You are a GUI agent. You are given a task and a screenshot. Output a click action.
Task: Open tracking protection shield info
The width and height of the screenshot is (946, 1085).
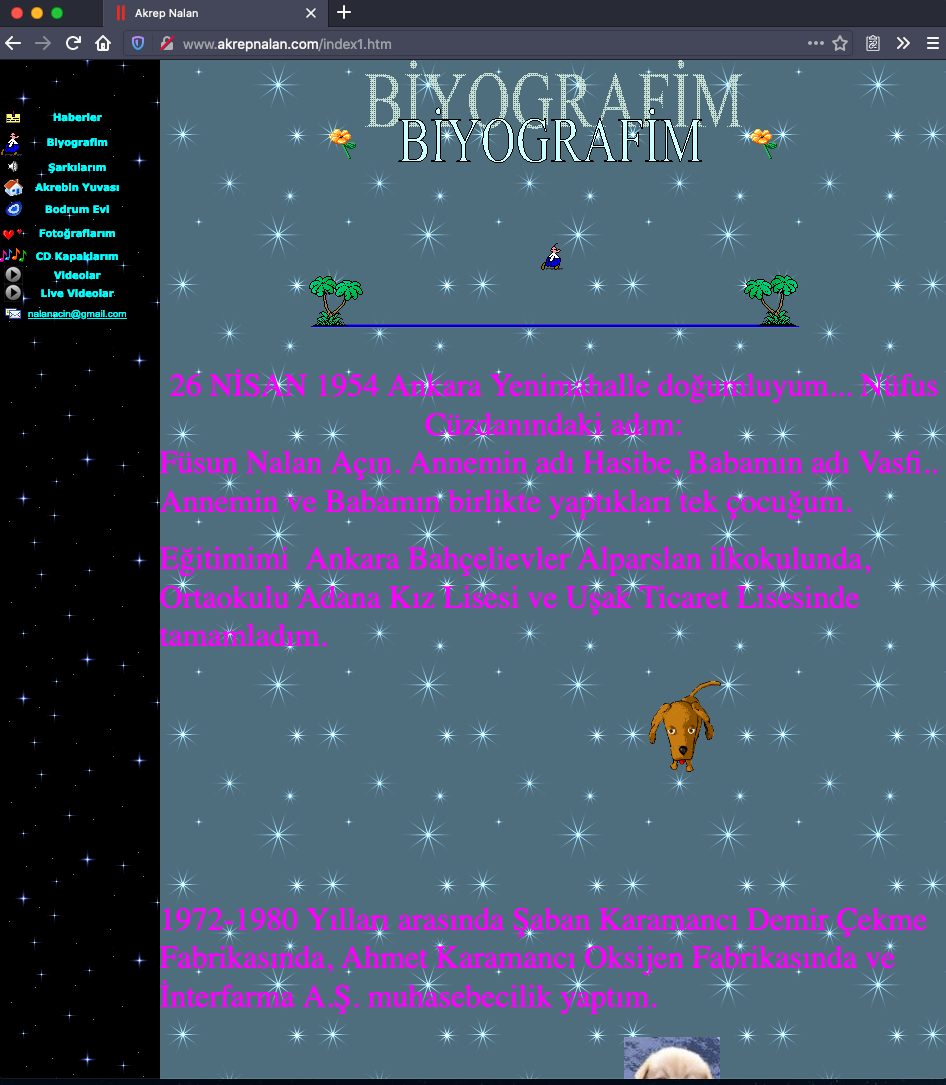click(138, 44)
